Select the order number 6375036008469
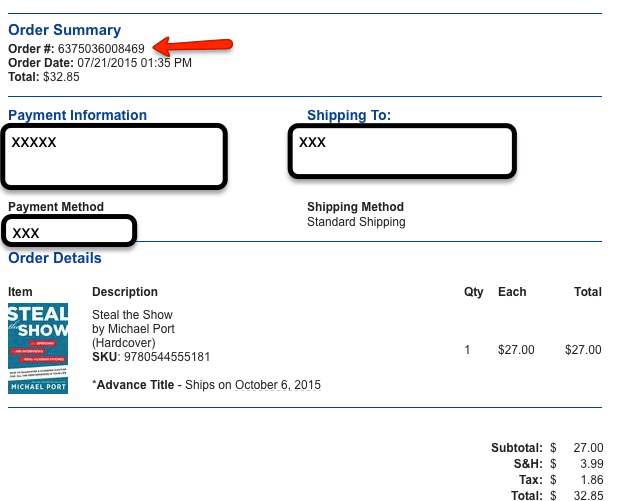Viewport: 637px width, 501px height. 101,49
